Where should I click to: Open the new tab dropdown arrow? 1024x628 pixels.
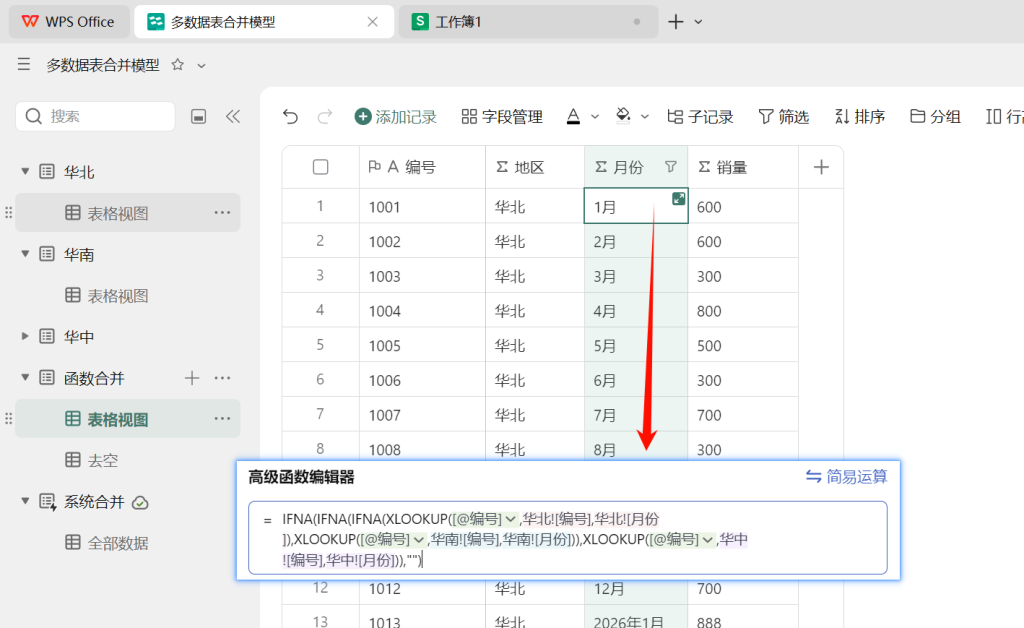[x=698, y=22]
